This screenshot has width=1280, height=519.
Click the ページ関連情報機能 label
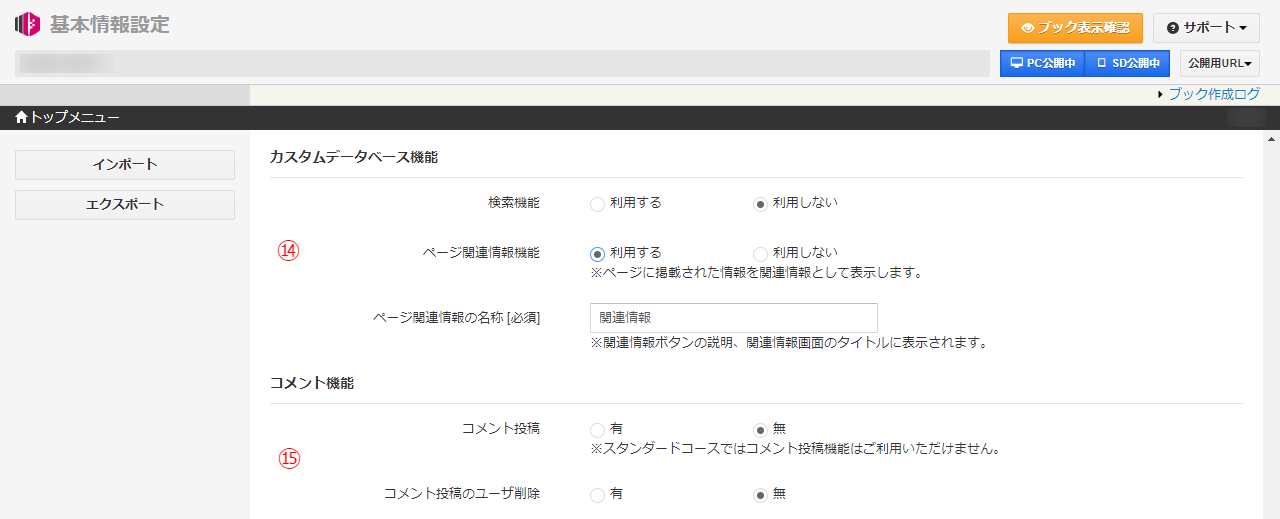tap(481, 253)
